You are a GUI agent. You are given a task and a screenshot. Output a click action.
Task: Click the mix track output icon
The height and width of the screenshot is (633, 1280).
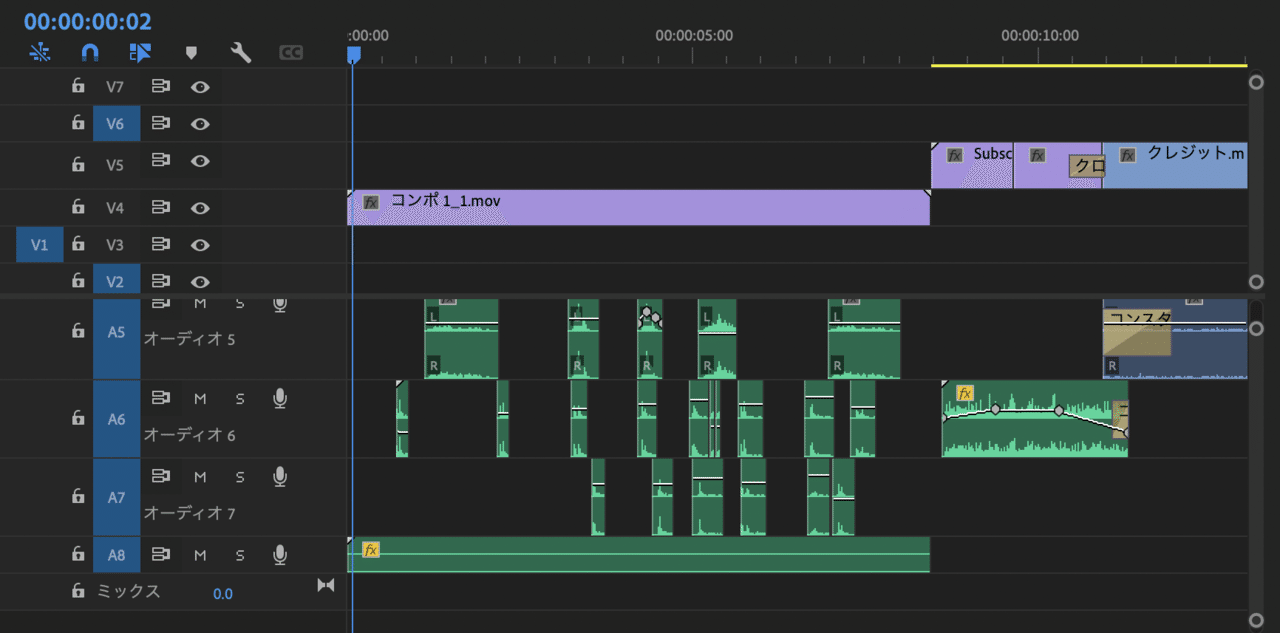coord(325,585)
